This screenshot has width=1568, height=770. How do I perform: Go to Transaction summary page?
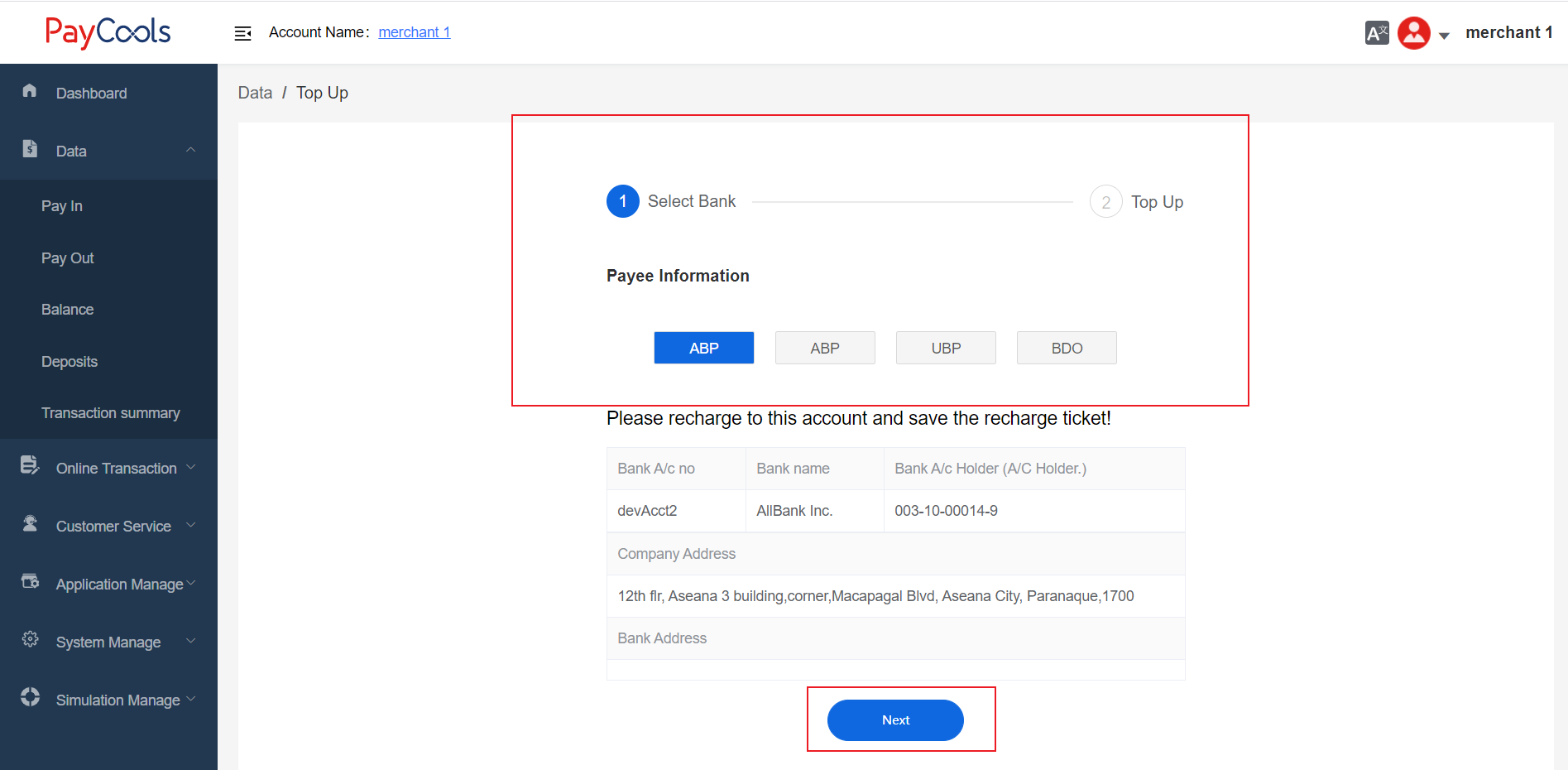pos(111,413)
